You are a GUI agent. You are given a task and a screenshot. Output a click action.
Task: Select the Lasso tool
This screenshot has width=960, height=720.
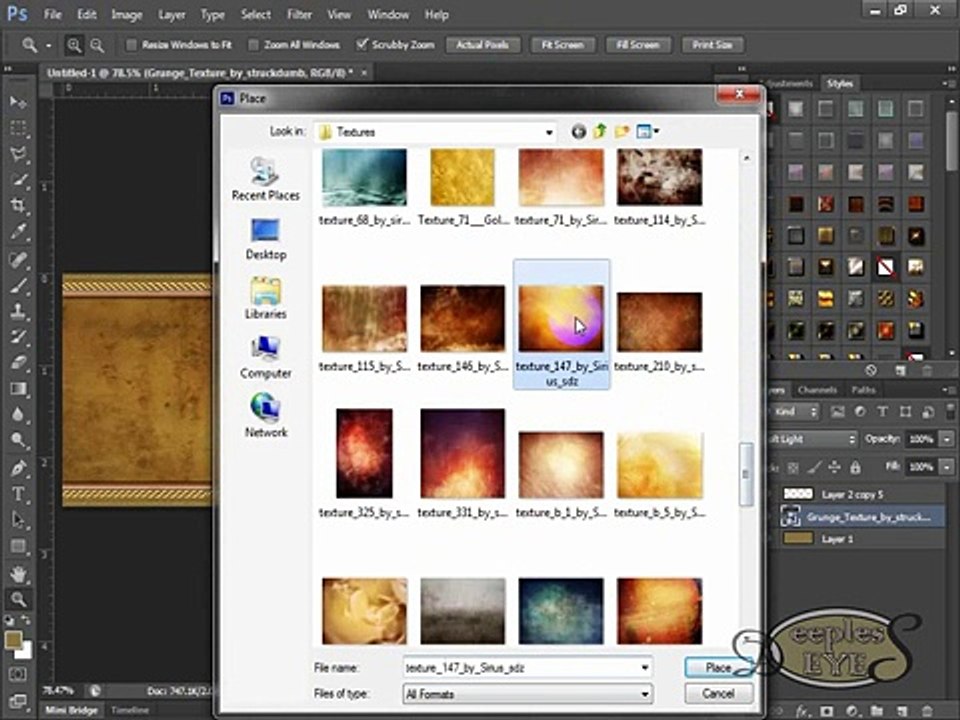coord(18,154)
